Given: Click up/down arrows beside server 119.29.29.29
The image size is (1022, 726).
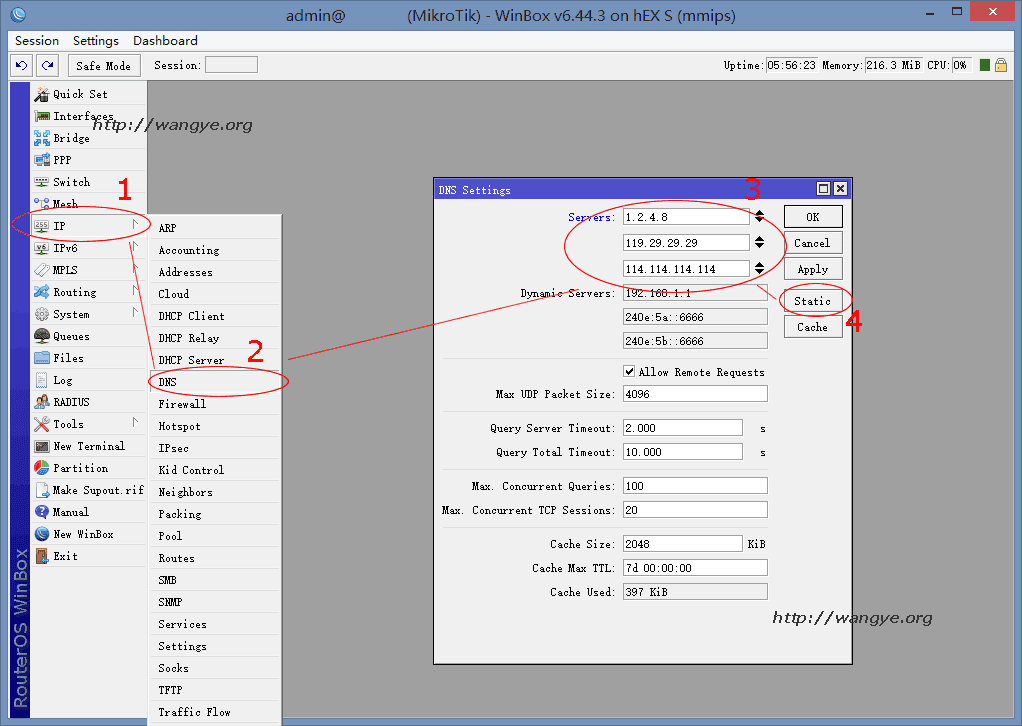Looking at the screenshot, I should point(759,243).
